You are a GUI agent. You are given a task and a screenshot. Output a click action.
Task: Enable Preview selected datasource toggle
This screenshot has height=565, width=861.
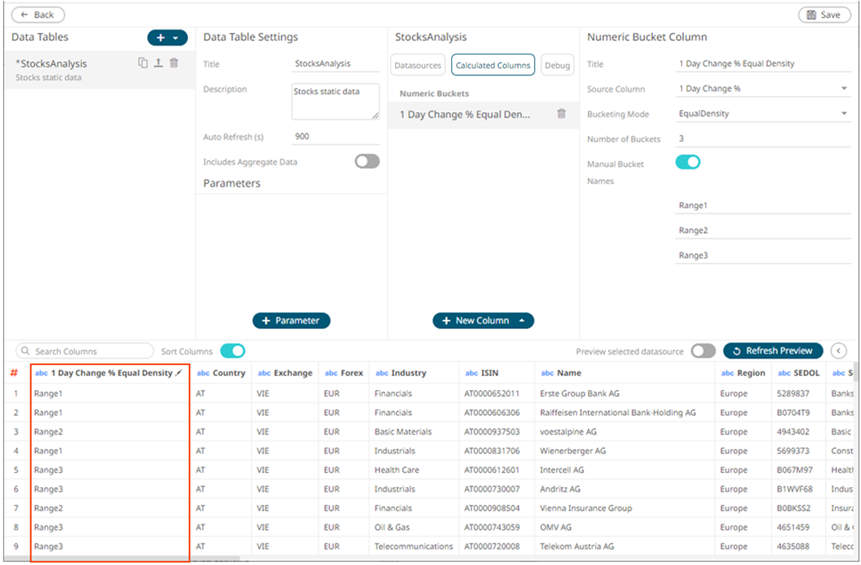[703, 351]
